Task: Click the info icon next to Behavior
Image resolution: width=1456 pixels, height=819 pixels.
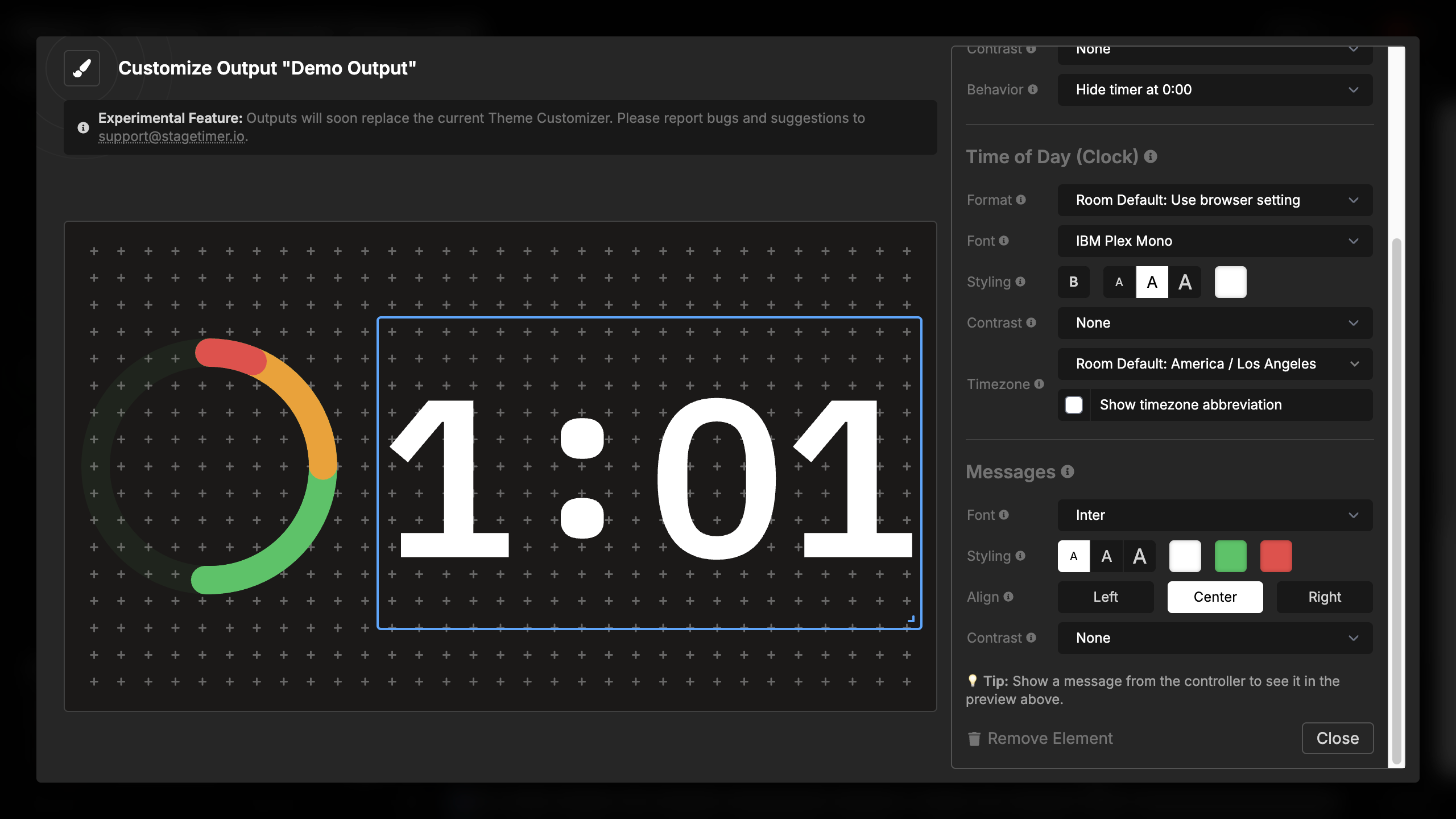Action: coord(1033,89)
